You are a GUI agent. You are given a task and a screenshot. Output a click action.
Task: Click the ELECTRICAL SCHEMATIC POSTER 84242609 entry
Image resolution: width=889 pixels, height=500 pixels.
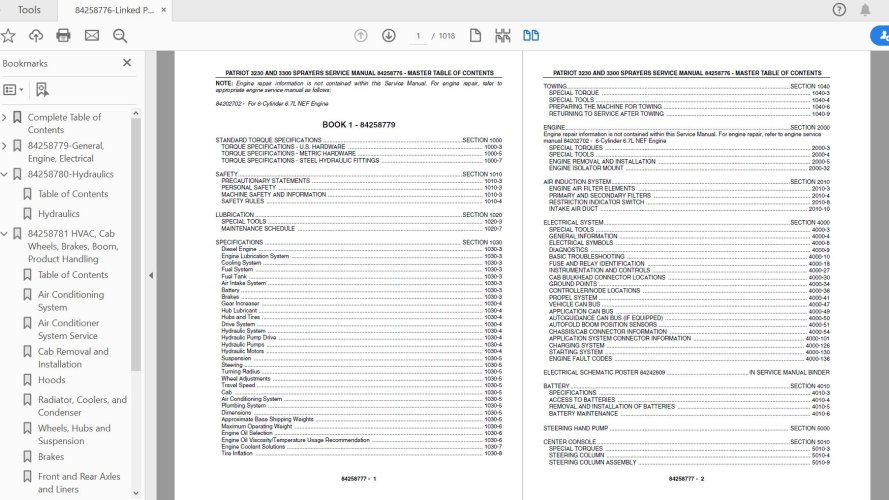click(686, 372)
